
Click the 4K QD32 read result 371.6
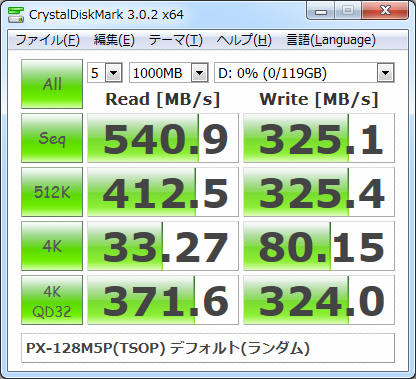click(163, 300)
